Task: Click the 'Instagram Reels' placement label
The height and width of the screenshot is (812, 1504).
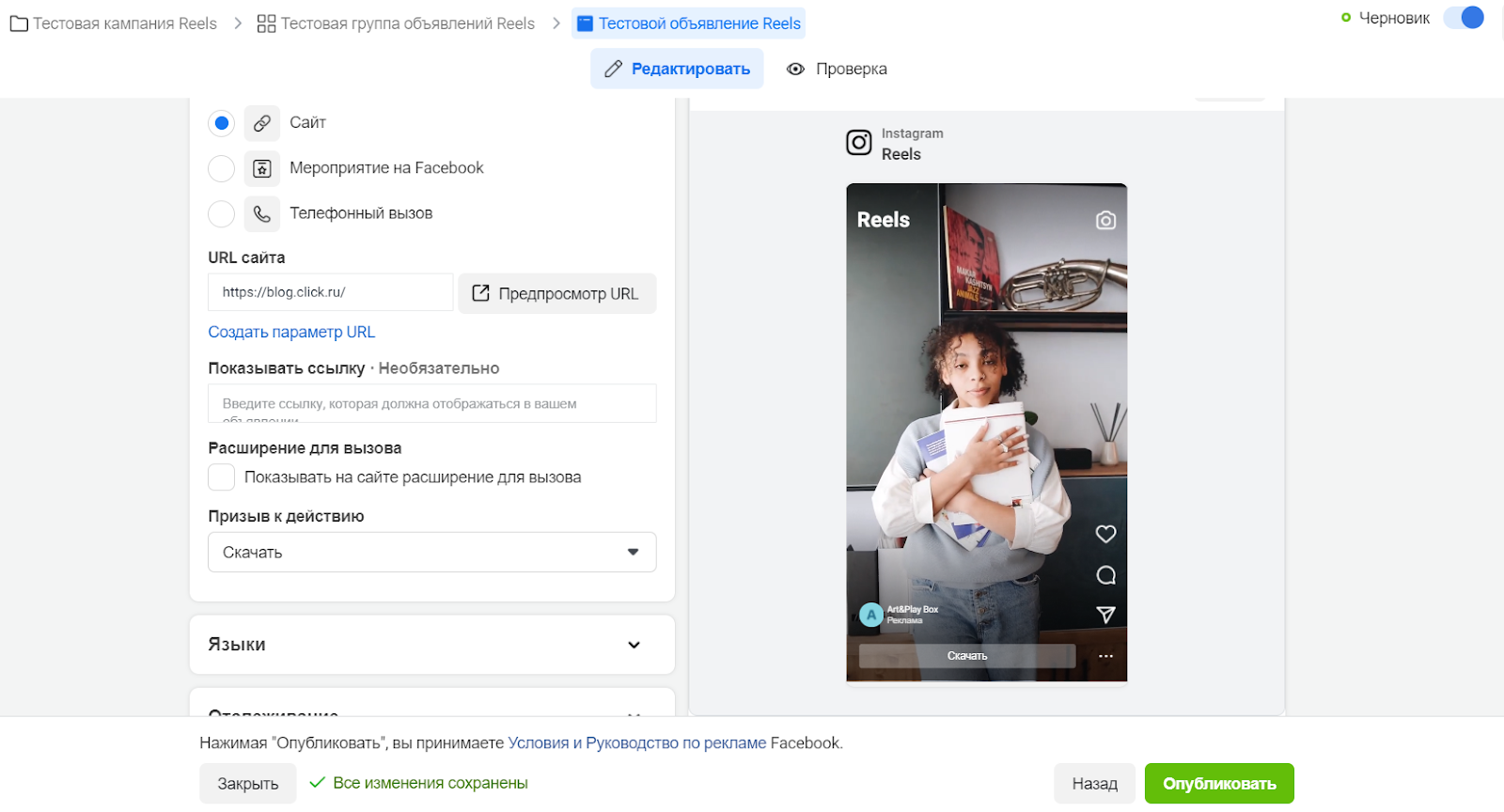Action: pyautogui.click(x=913, y=144)
